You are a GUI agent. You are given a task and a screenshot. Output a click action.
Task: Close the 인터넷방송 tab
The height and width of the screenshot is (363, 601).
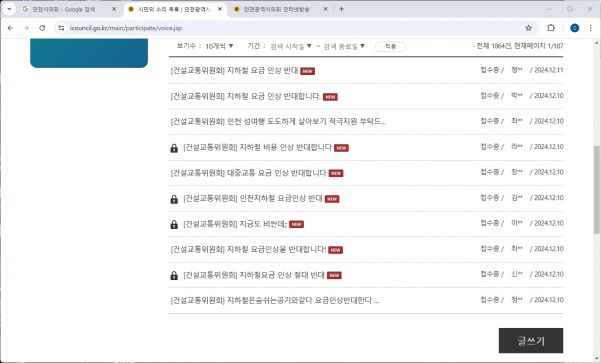[x=325, y=9]
